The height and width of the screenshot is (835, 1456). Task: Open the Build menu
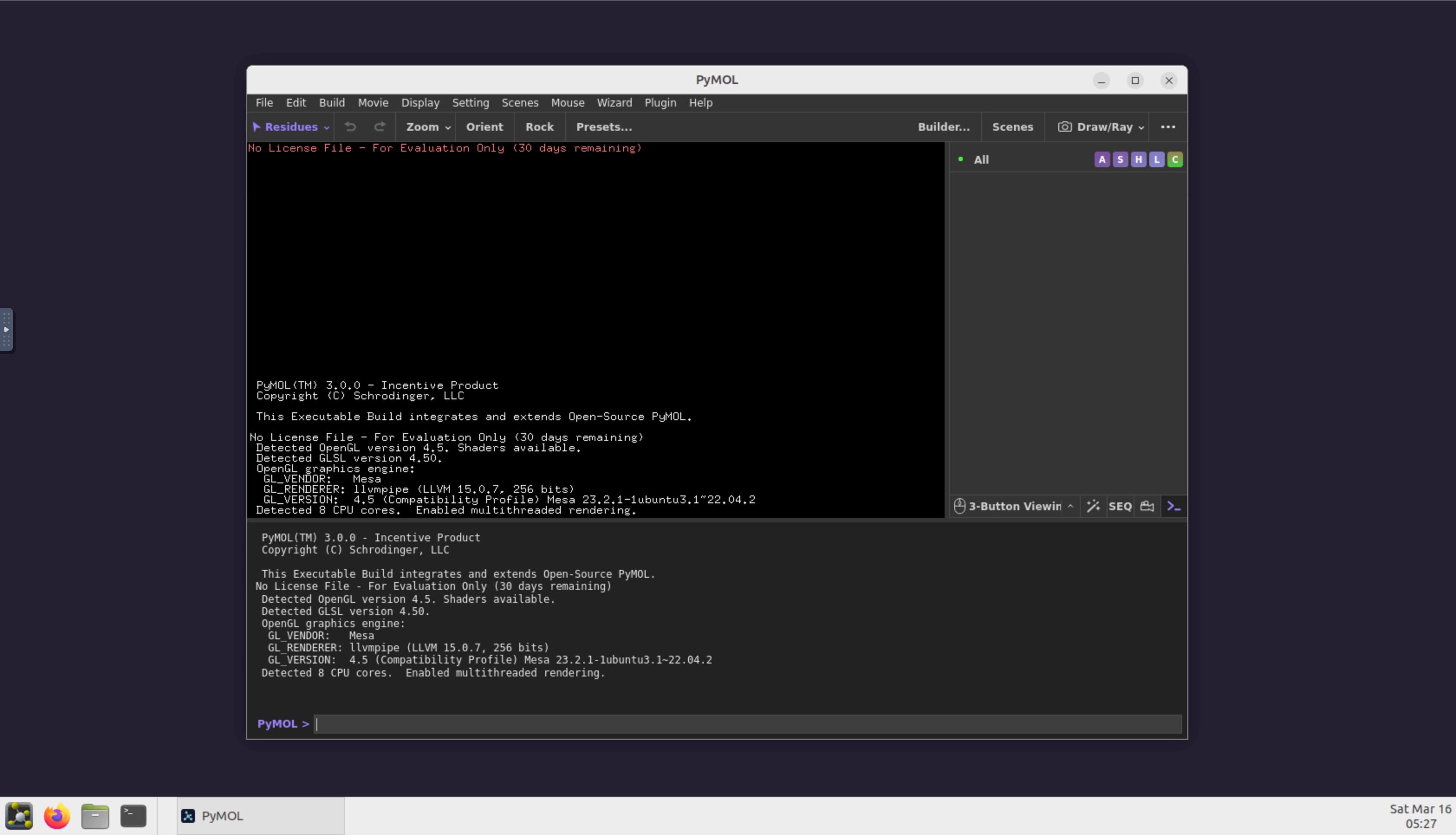click(x=331, y=103)
